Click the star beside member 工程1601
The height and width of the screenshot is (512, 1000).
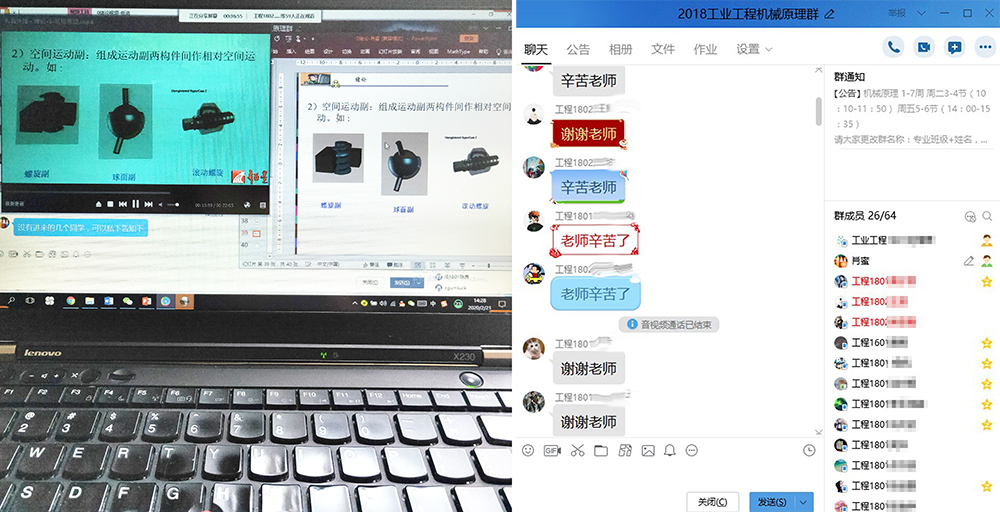[x=987, y=343]
